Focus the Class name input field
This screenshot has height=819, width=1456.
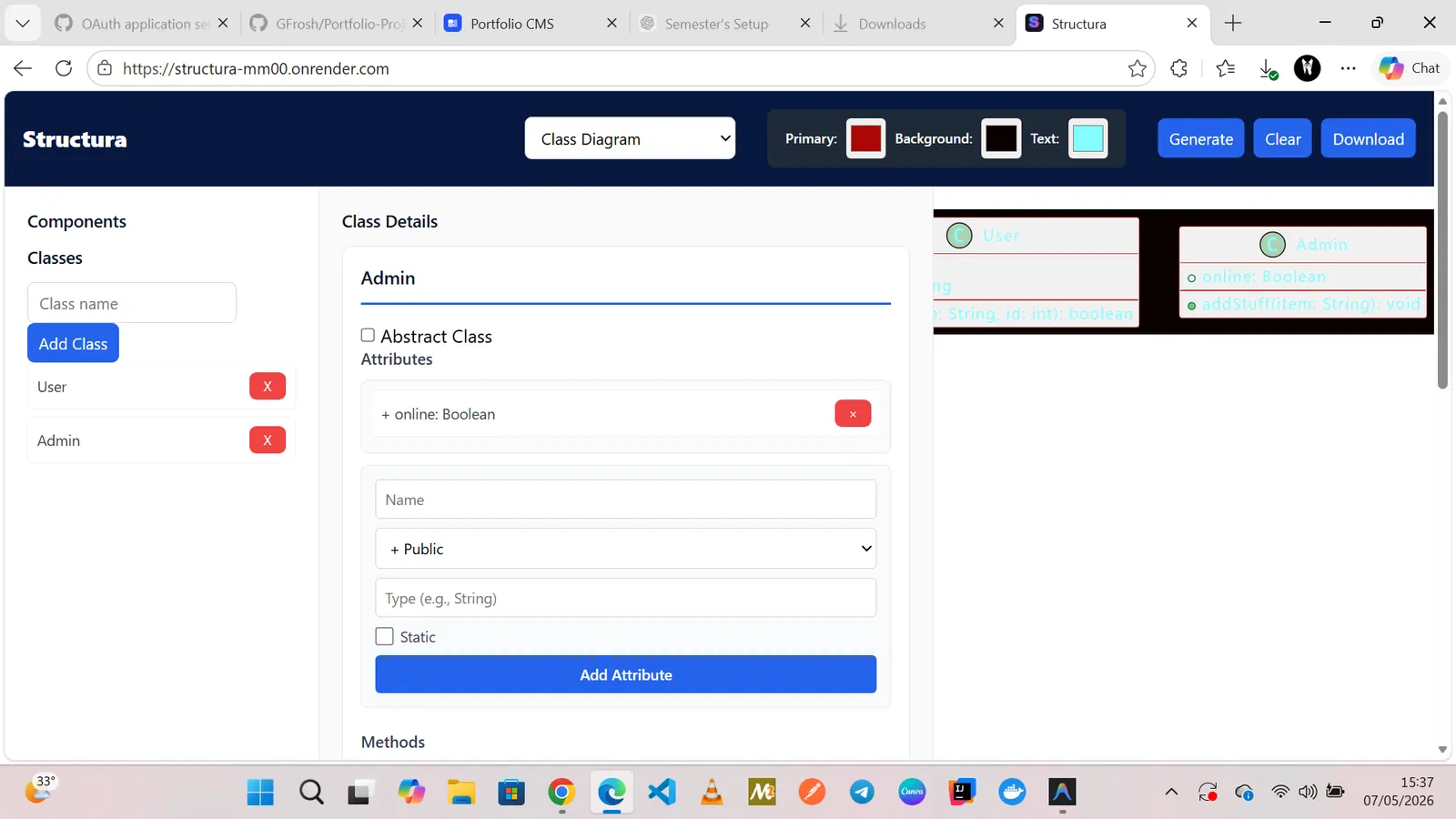(x=132, y=303)
